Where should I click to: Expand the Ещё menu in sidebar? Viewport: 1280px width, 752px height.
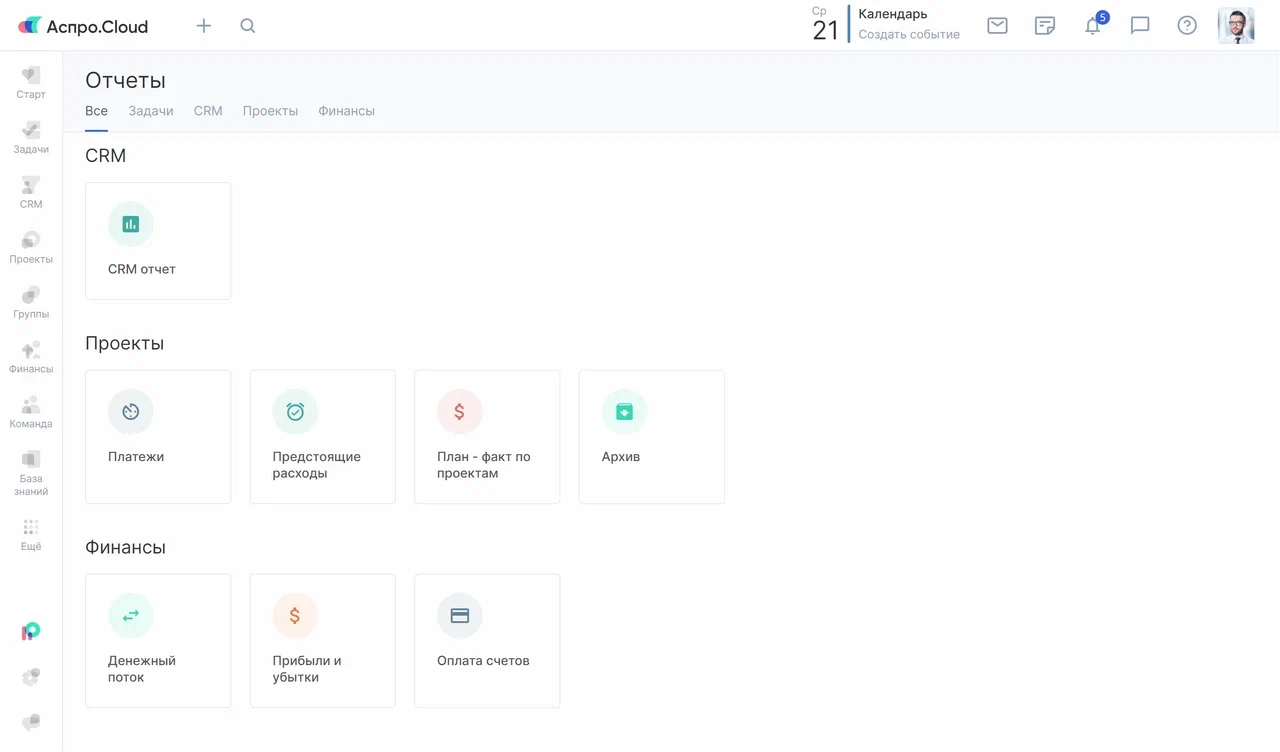(31, 535)
